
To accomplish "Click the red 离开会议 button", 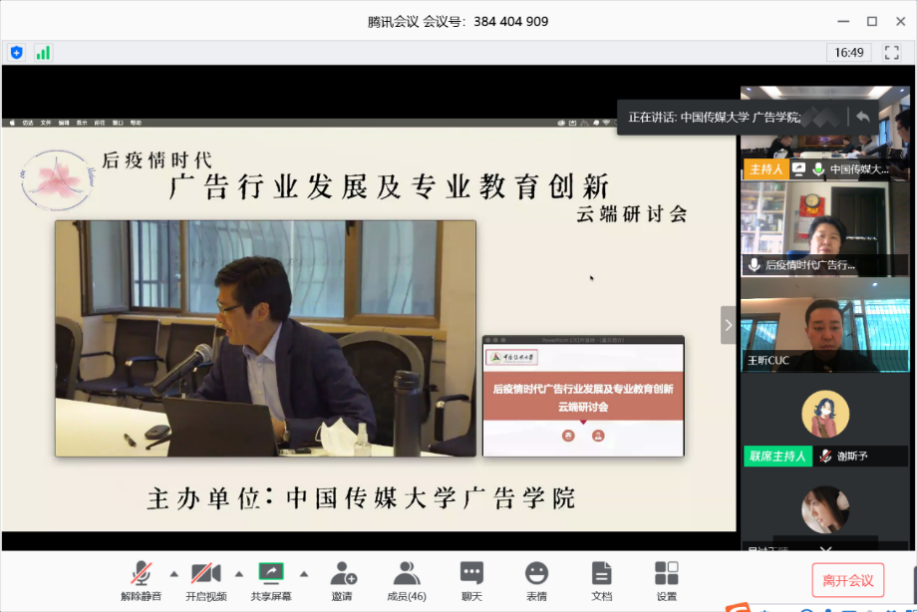I will tap(847, 580).
